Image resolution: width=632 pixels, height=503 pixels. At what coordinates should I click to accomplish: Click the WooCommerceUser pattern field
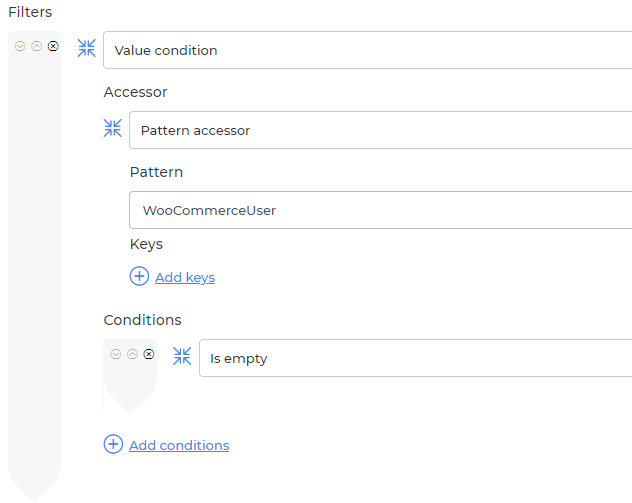pos(380,210)
